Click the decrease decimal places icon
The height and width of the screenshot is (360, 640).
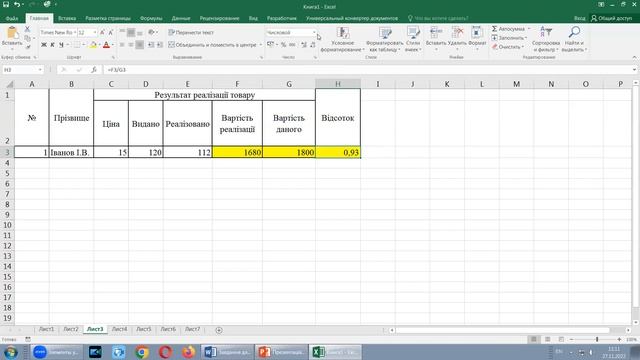point(313,45)
